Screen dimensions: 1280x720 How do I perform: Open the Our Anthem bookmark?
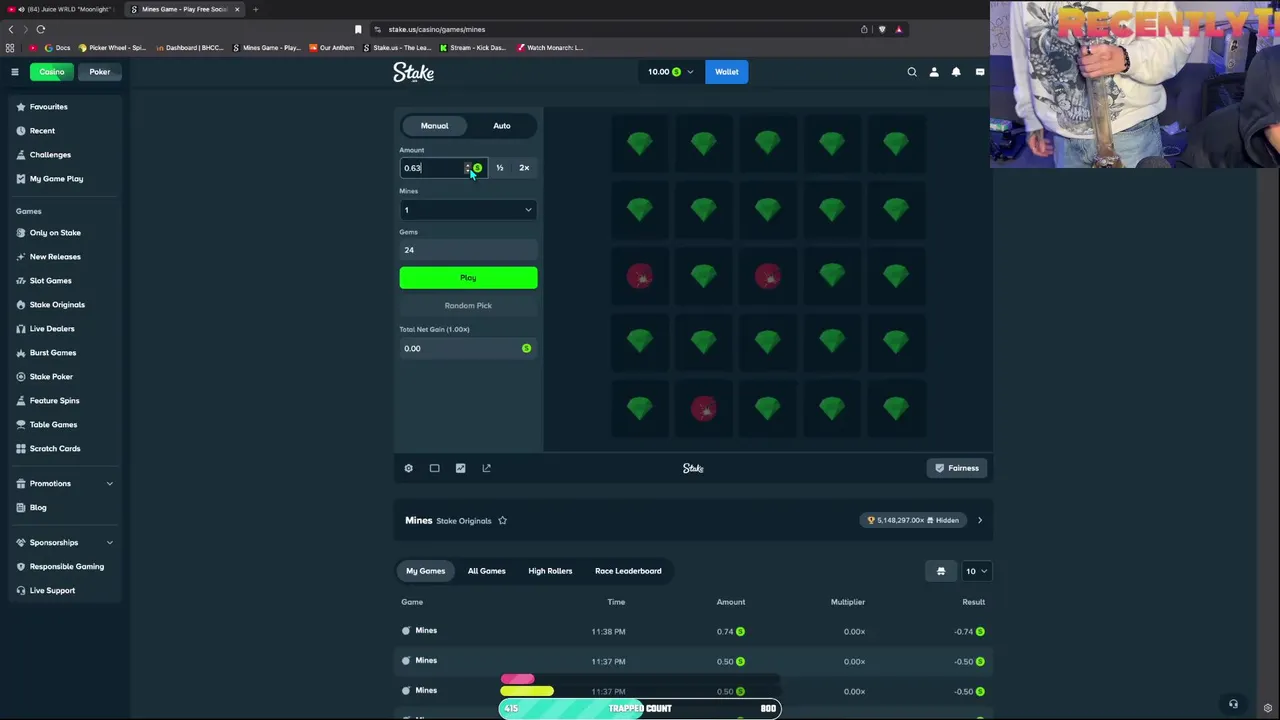[x=331, y=47]
